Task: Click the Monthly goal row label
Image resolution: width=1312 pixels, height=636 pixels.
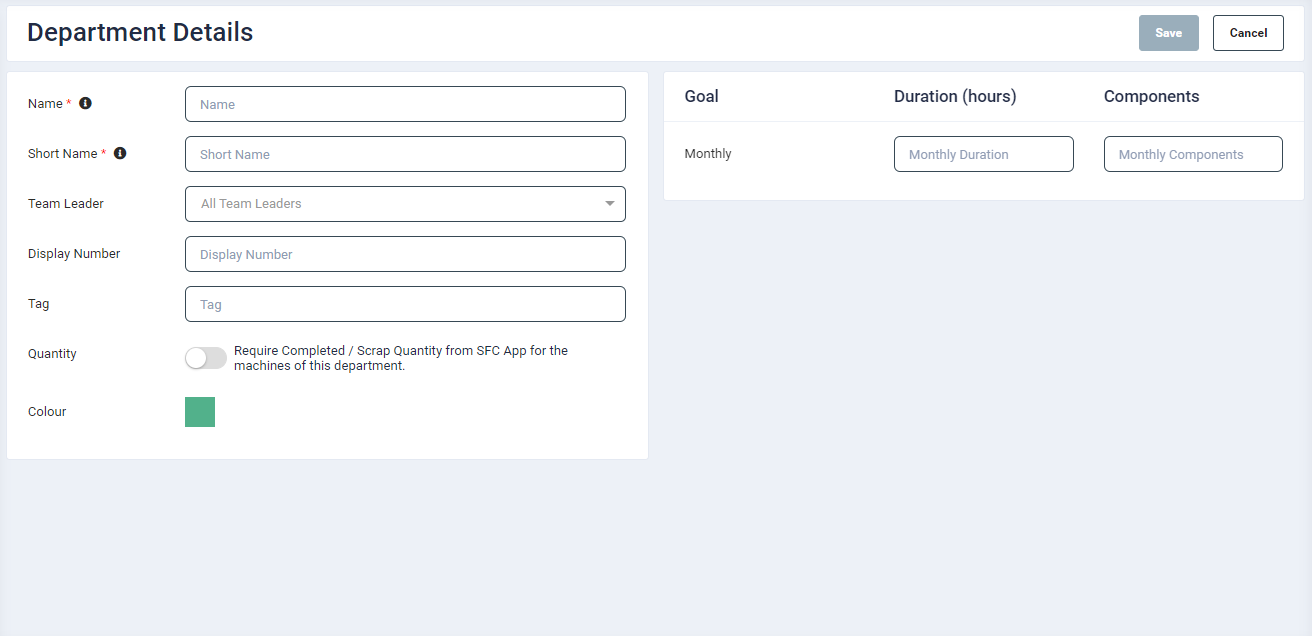Action: (708, 154)
